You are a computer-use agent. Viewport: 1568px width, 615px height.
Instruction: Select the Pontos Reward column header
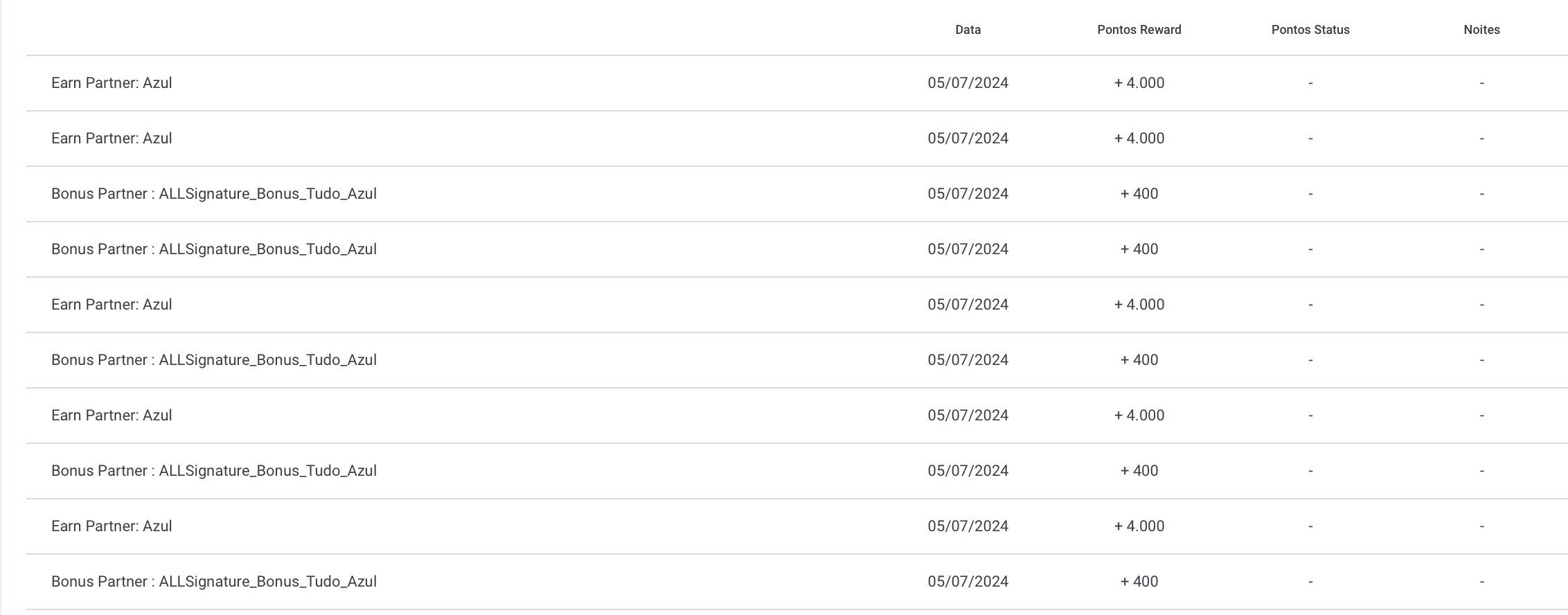1139,30
